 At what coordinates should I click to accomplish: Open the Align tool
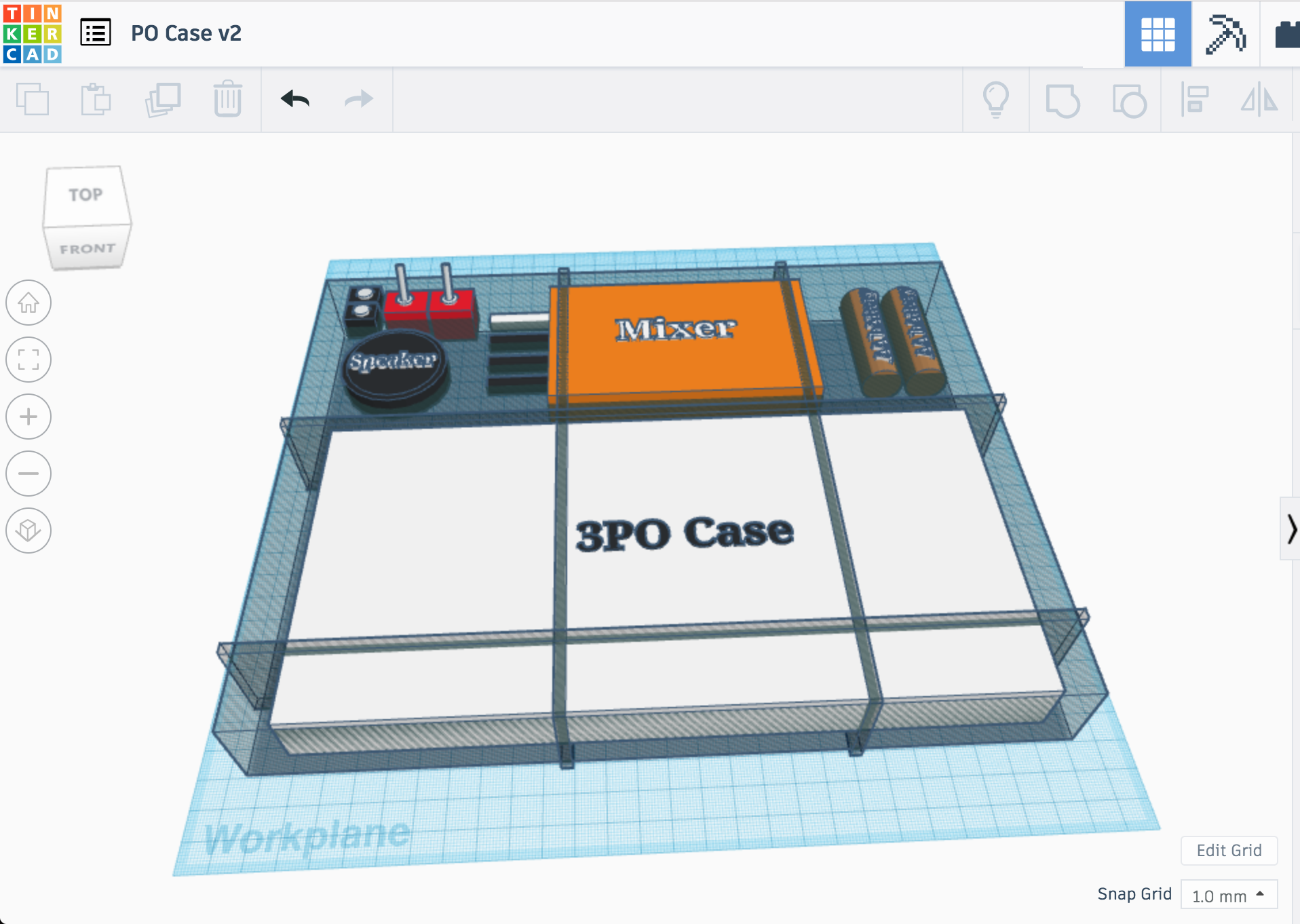[1194, 100]
